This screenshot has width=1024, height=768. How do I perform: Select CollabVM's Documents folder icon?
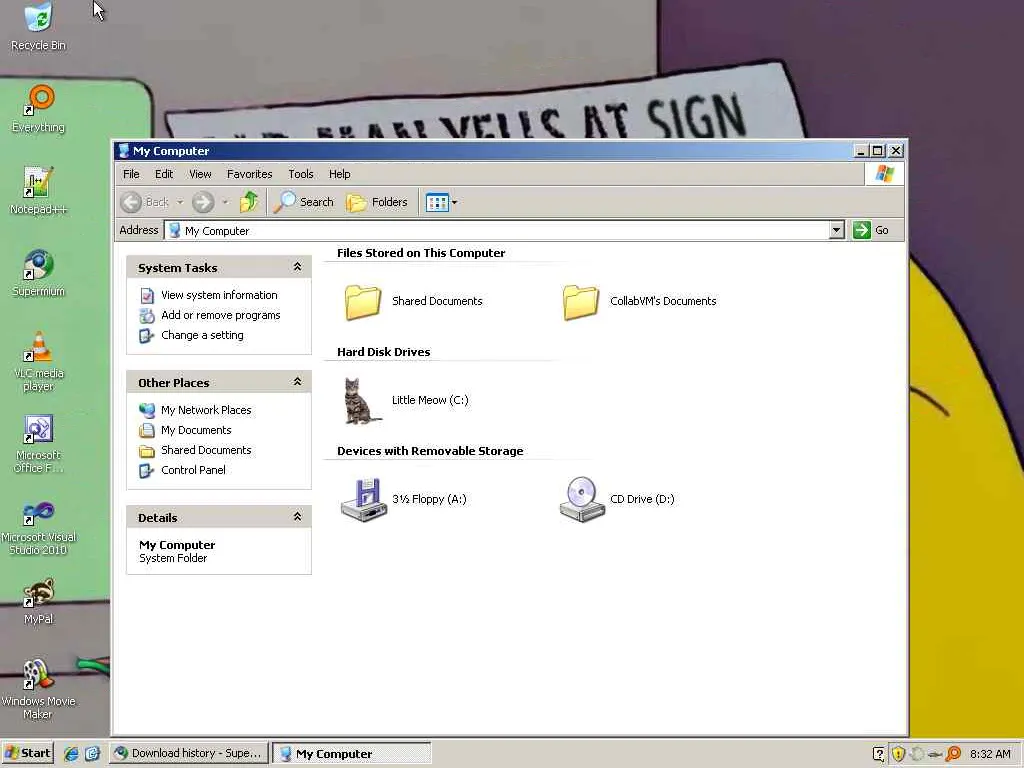(581, 302)
